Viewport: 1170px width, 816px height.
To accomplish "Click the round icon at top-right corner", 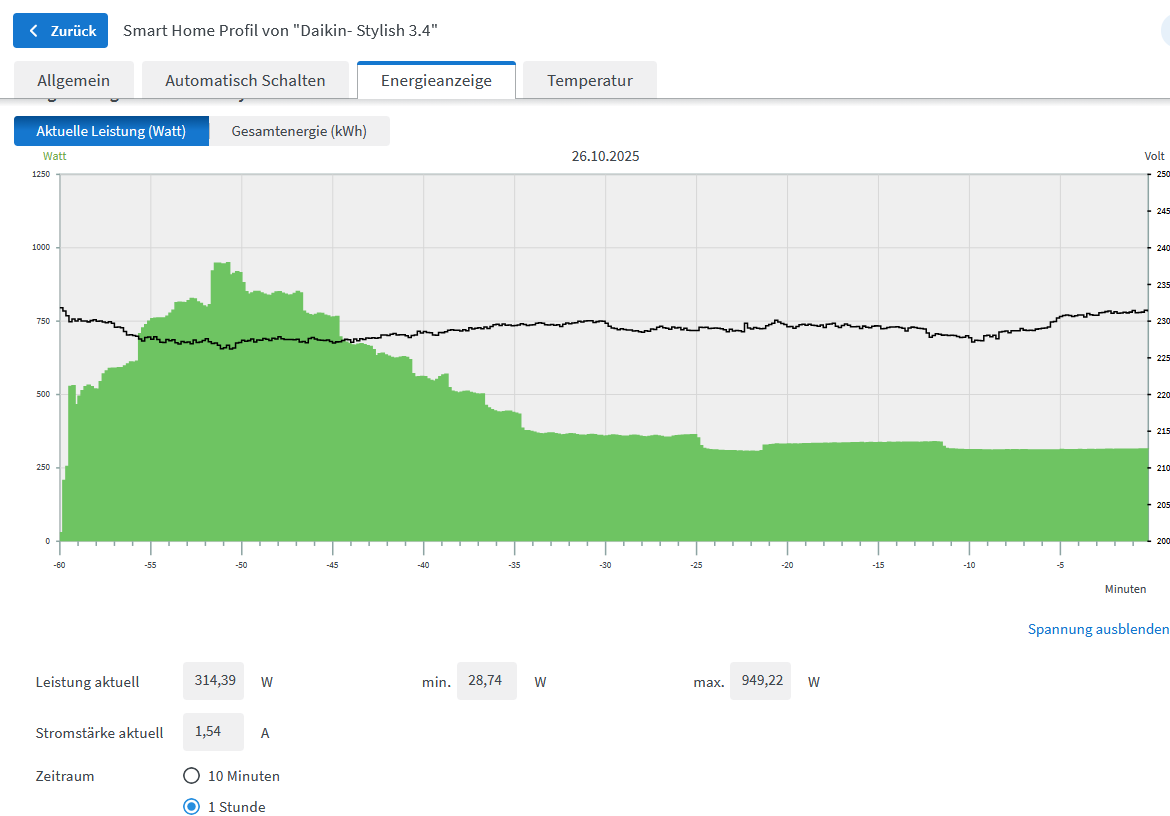I will [x=1165, y=31].
